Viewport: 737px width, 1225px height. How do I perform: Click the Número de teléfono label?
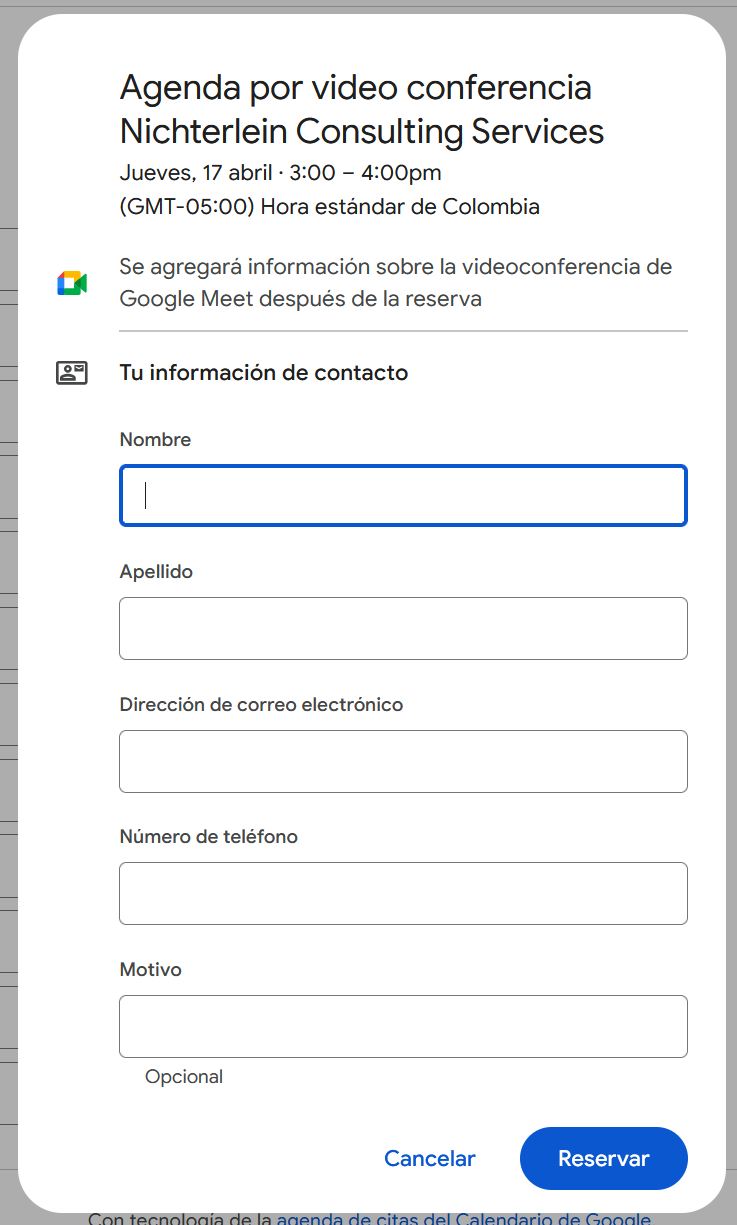coord(208,837)
